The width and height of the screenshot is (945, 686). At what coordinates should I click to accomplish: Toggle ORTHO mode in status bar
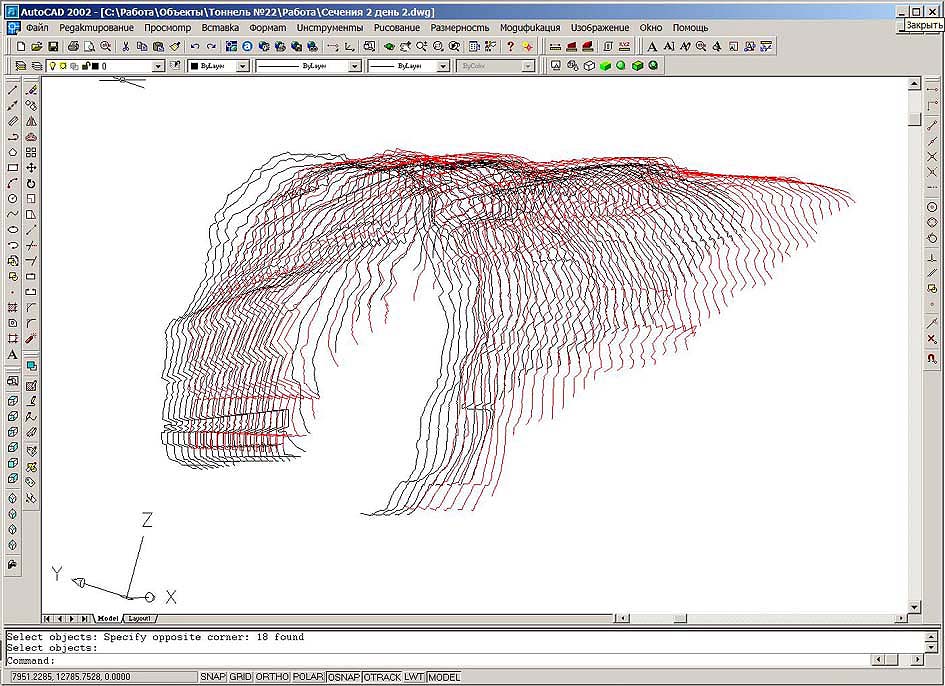click(x=272, y=677)
